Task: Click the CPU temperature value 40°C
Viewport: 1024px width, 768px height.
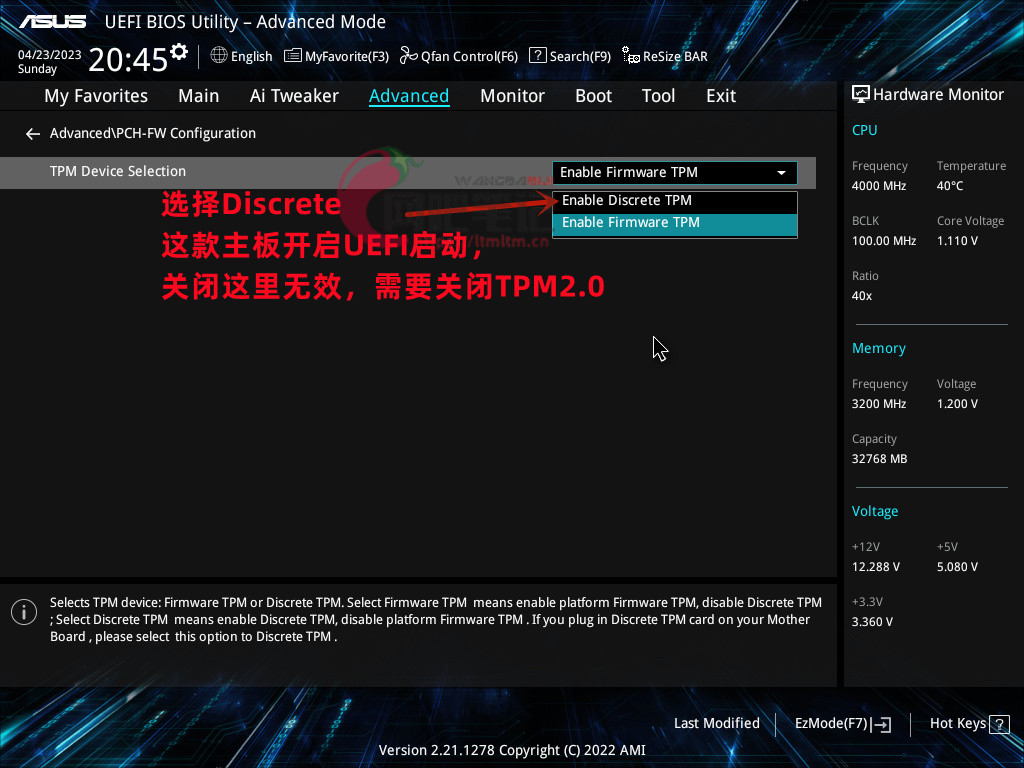Action: (950, 186)
